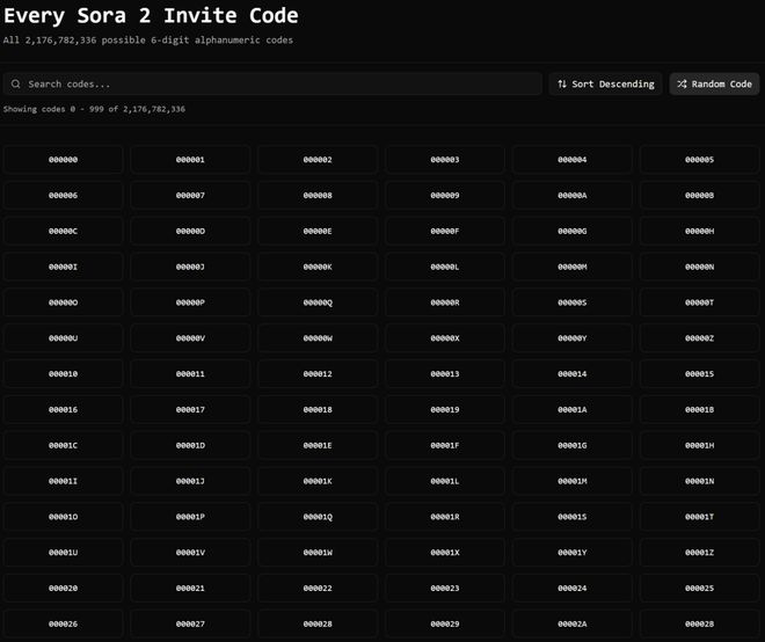Pick the code tile 00000A
765x642 pixels.
572,196
